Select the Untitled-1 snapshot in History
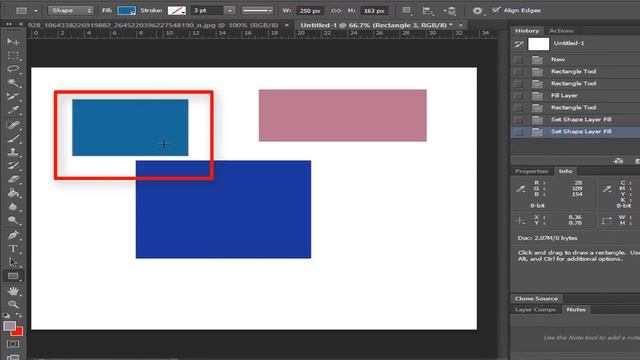Image resolution: width=640 pixels, height=360 pixels. (x=576, y=44)
